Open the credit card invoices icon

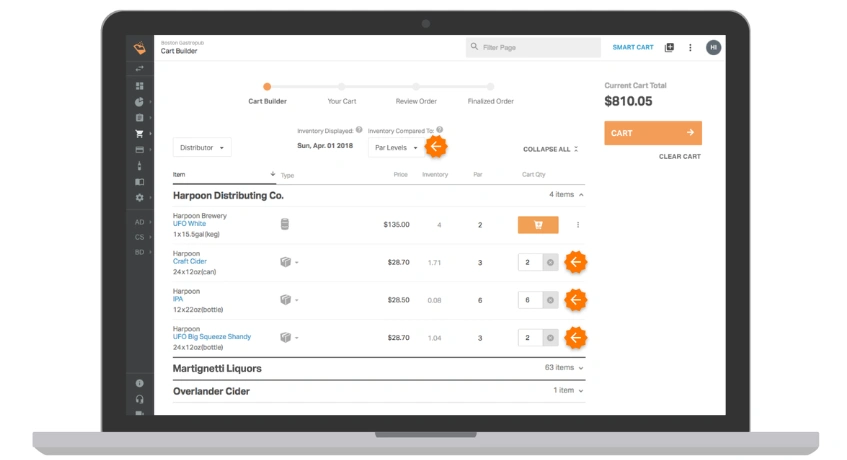[x=139, y=150]
